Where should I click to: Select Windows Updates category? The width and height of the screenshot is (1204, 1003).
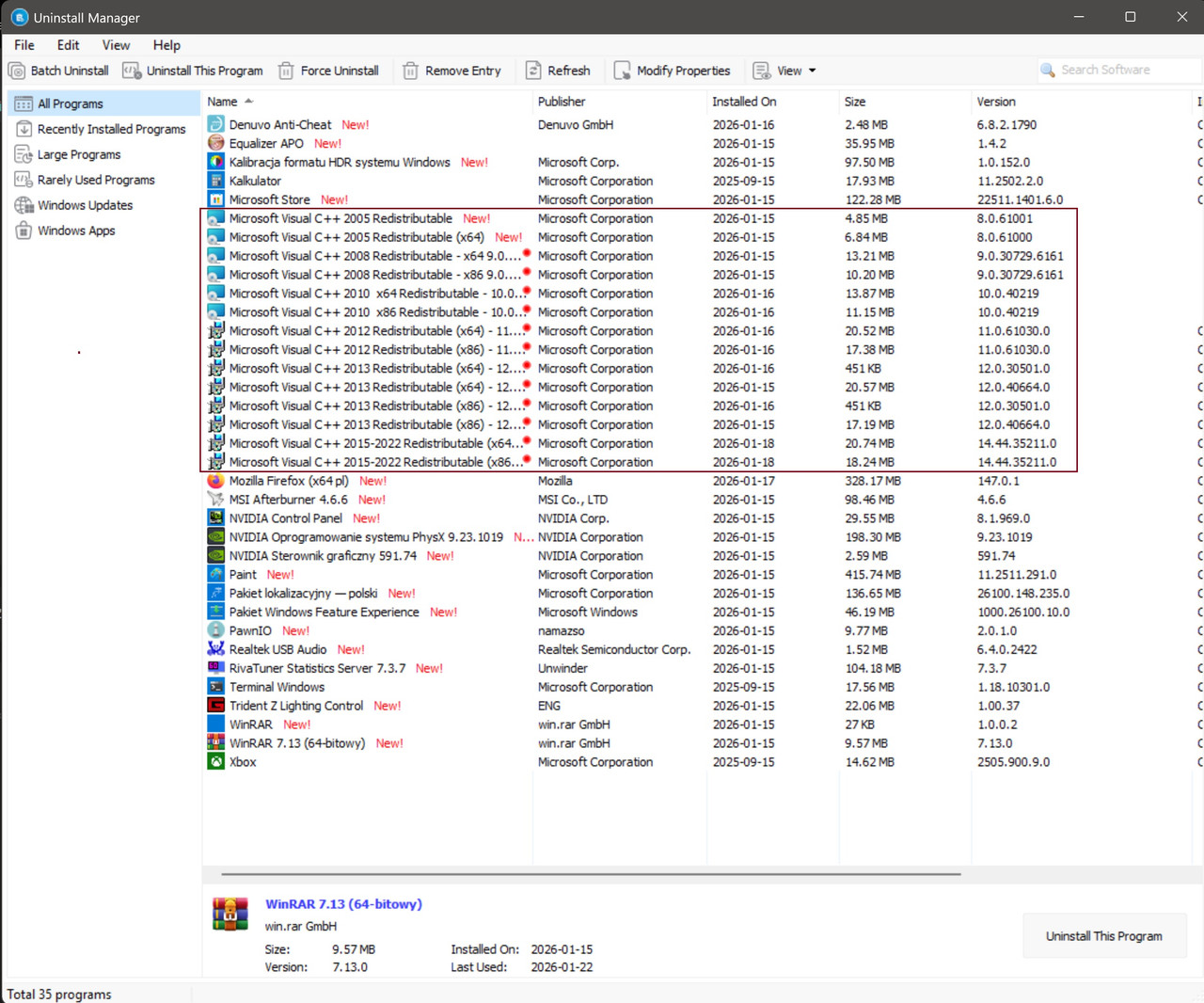(103, 205)
